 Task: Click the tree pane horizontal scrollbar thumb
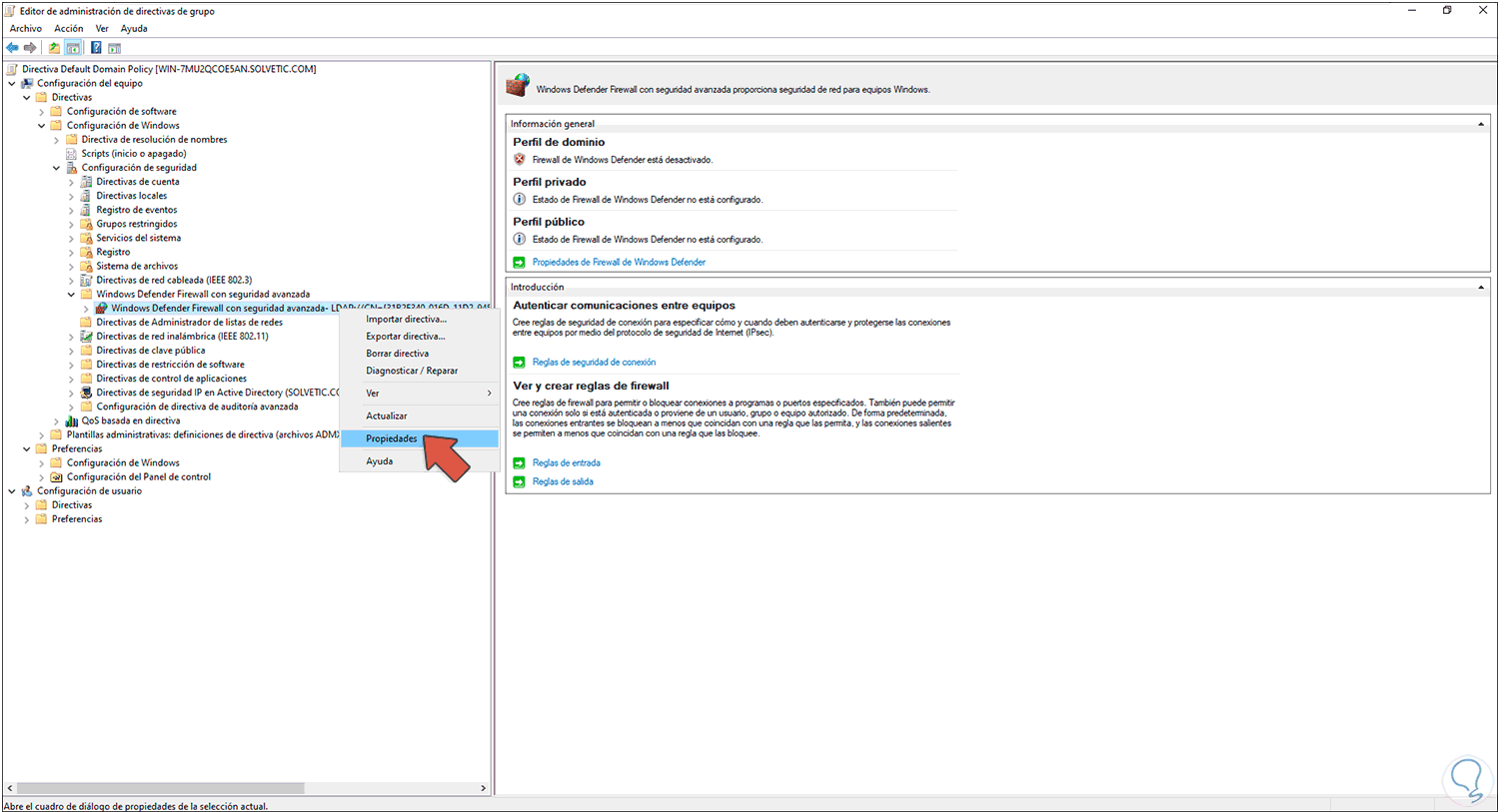coord(161,788)
